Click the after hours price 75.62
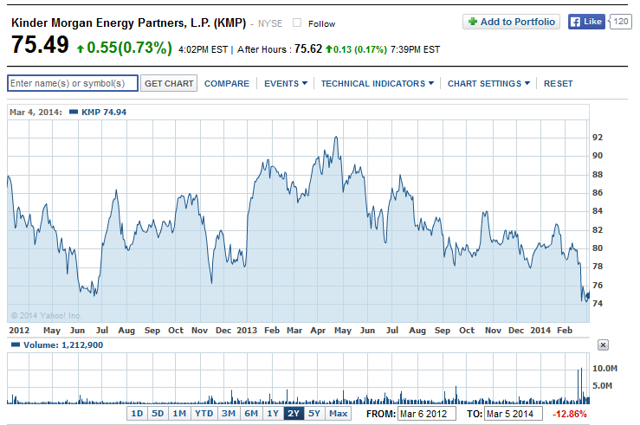Image resolution: width=640 pixels, height=425 pixels. tap(308, 49)
